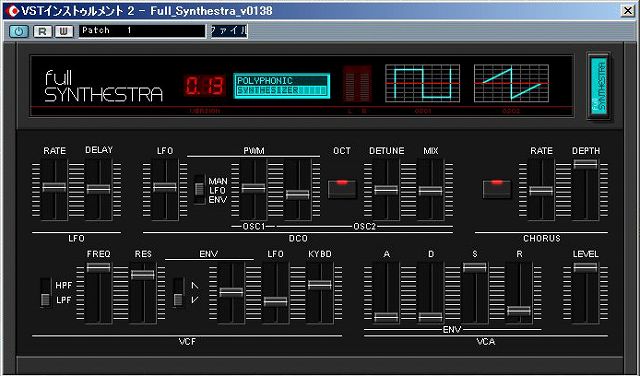Click the OSC1 square waveform display
The image size is (640, 376).
click(422, 83)
